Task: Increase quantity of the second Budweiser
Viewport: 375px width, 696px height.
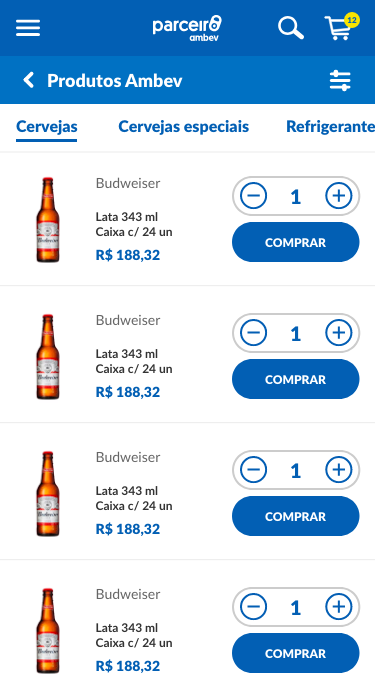Action: pyautogui.click(x=339, y=332)
